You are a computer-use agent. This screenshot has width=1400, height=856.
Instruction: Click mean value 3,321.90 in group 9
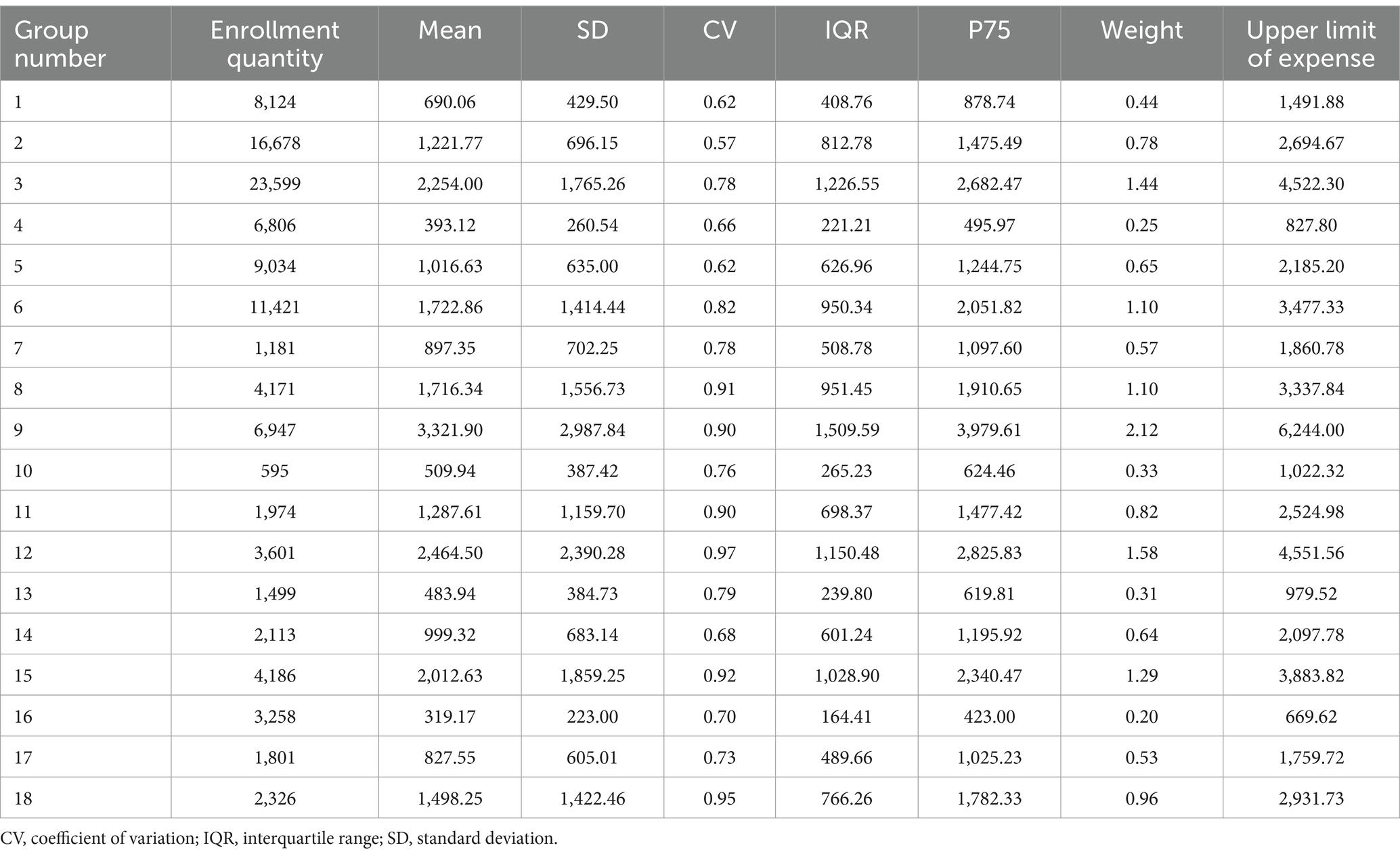point(450,430)
